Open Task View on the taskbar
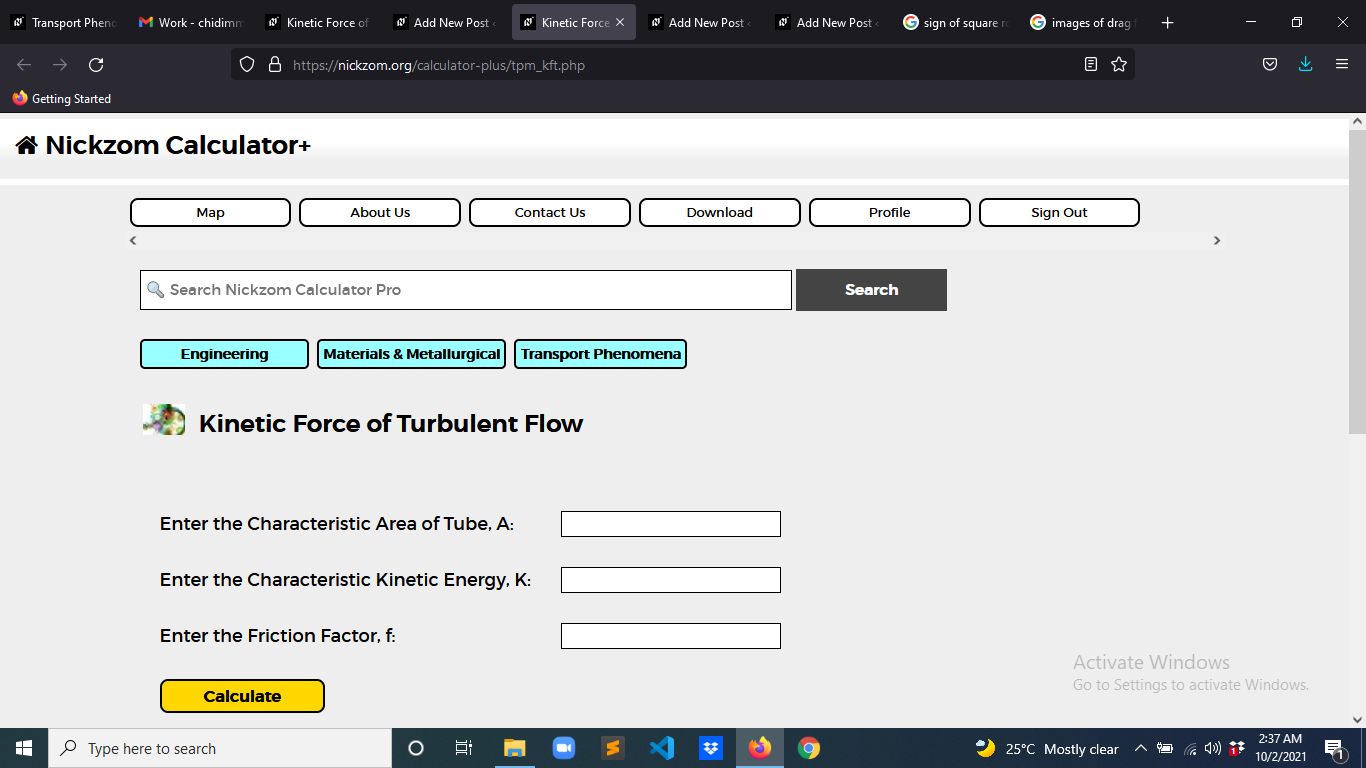The width and height of the screenshot is (1366, 768). (464, 748)
